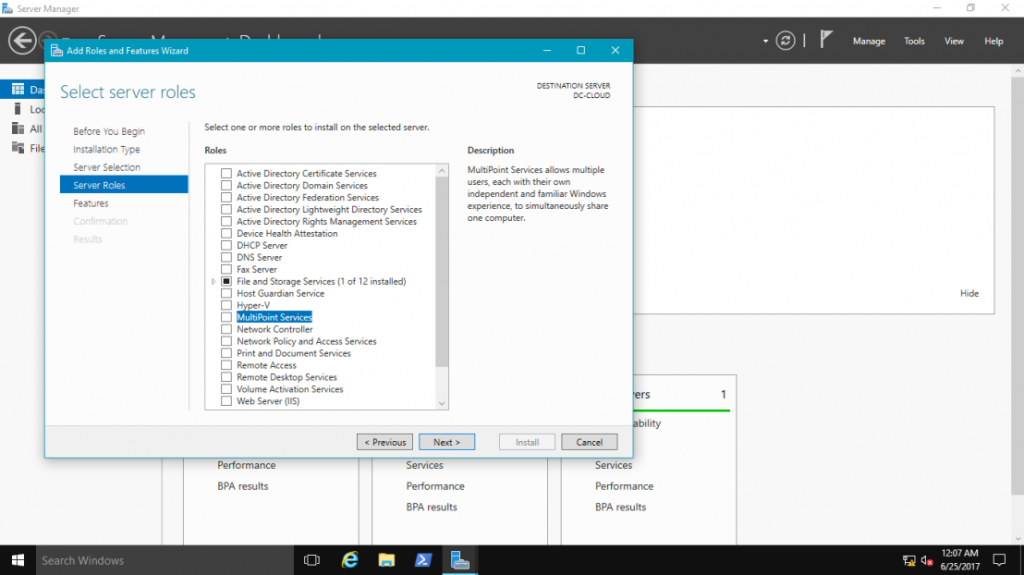The height and width of the screenshot is (575, 1024).
Task: Open Tools menu in Server Manager
Action: (914, 41)
